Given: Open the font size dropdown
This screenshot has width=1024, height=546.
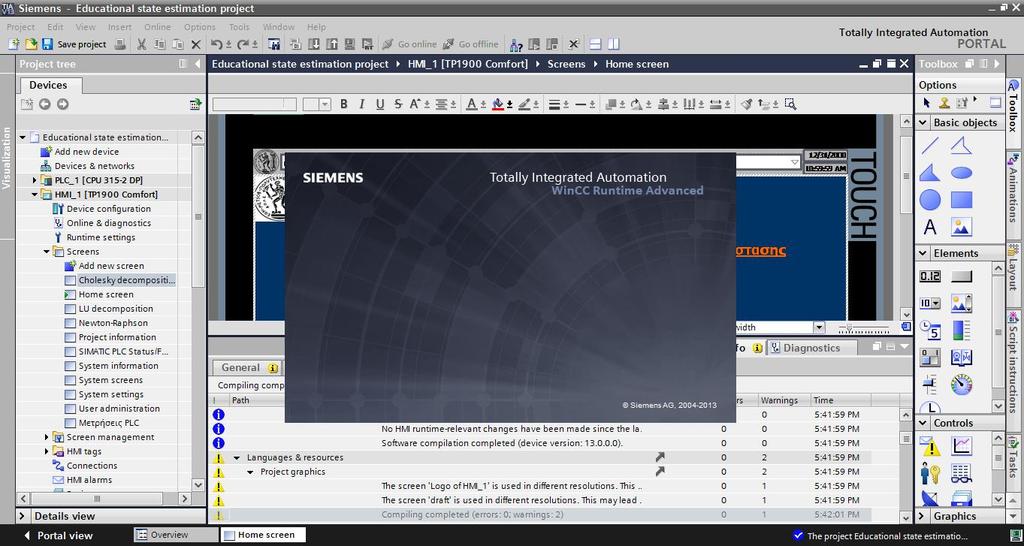Looking at the screenshot, I should 325,104.
